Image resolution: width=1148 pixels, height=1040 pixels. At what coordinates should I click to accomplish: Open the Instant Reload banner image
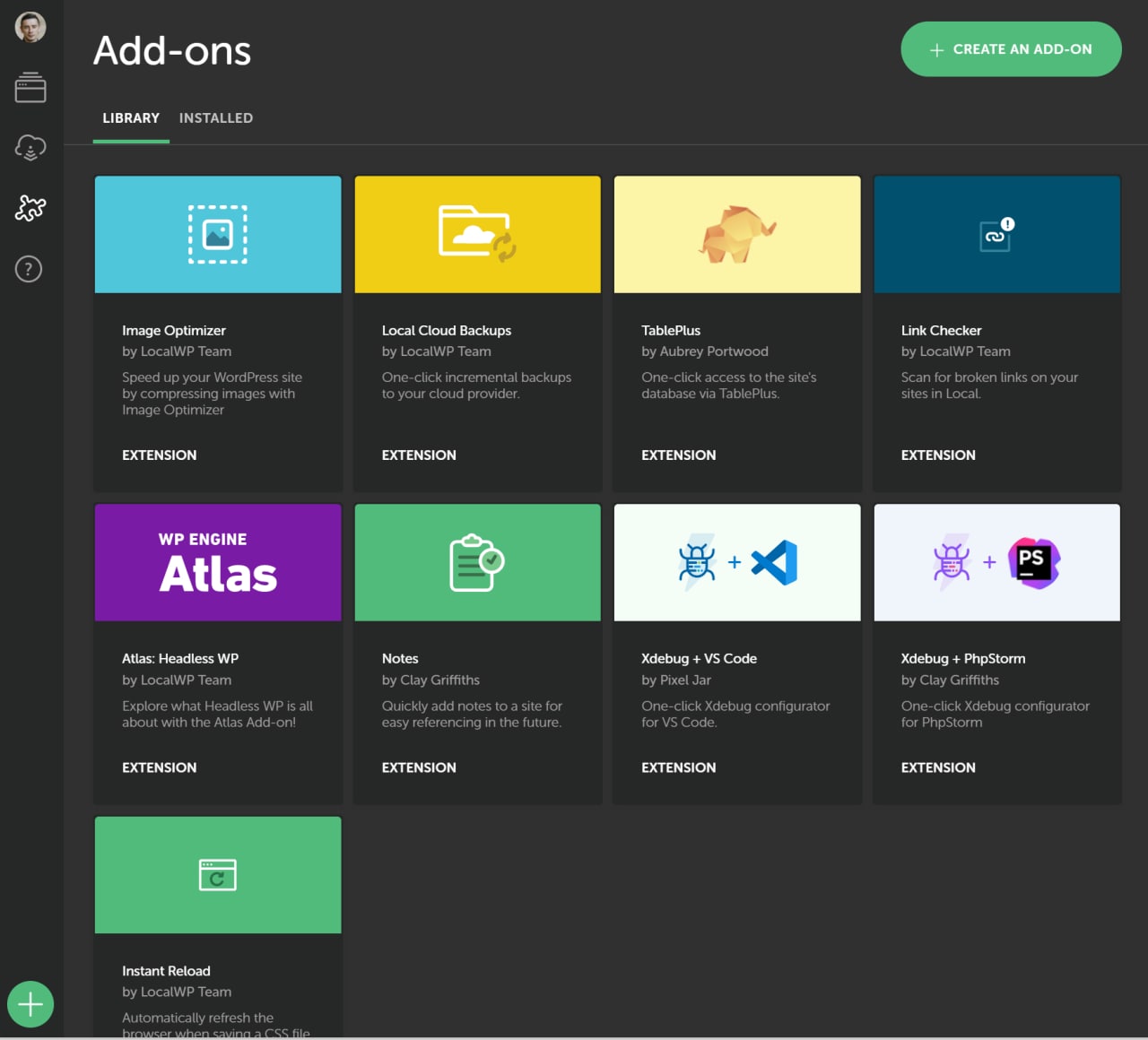pyautogui.click(x=218, y=875)
